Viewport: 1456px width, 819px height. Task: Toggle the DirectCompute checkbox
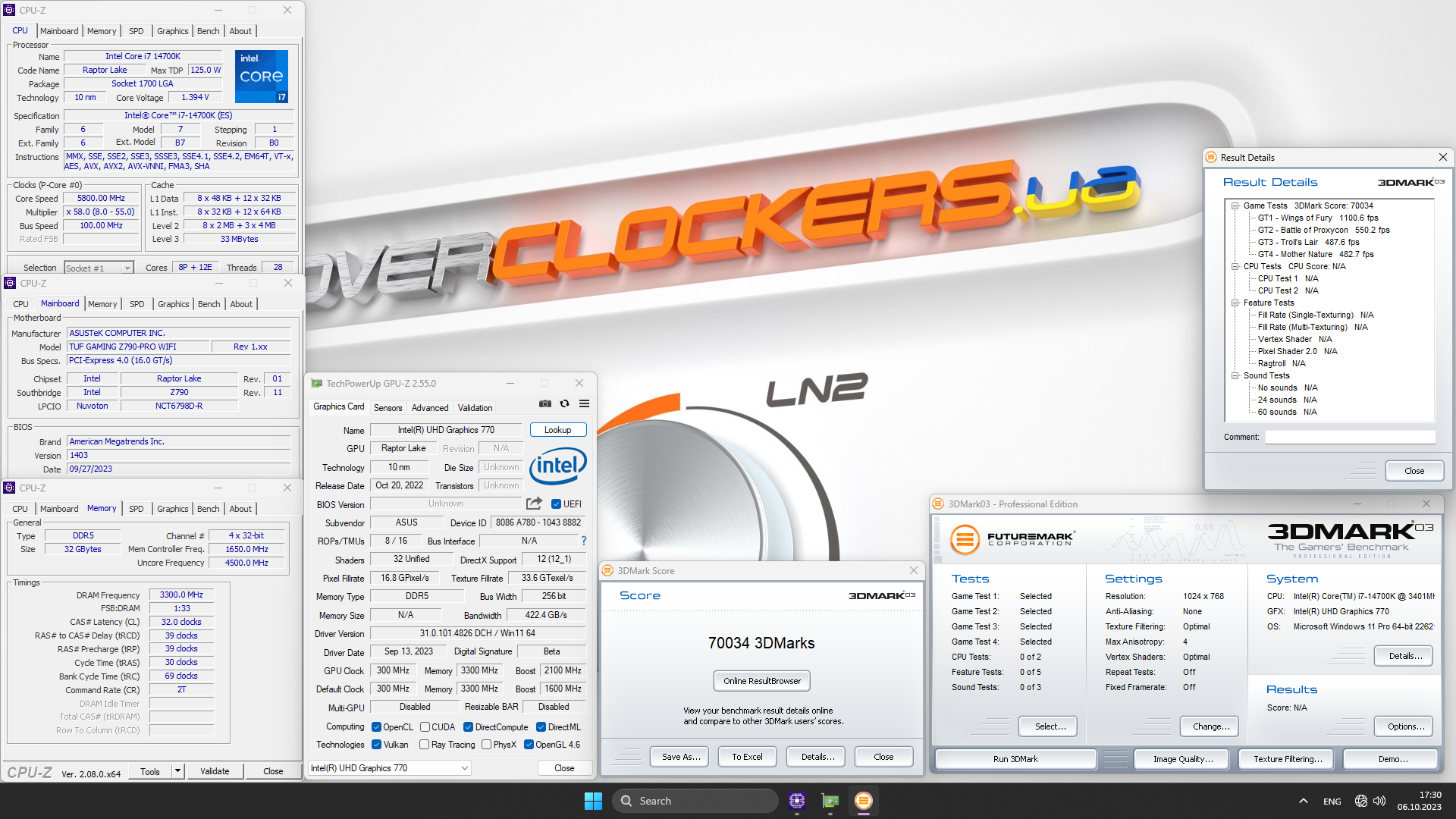(x=469, y=726)
